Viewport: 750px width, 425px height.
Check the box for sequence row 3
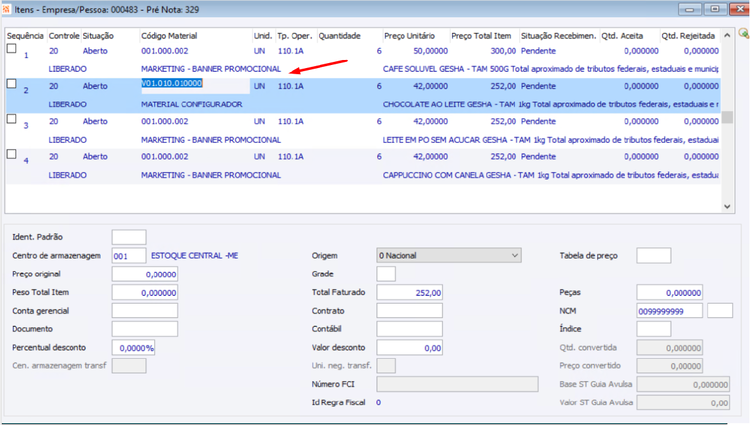point(11,119)
